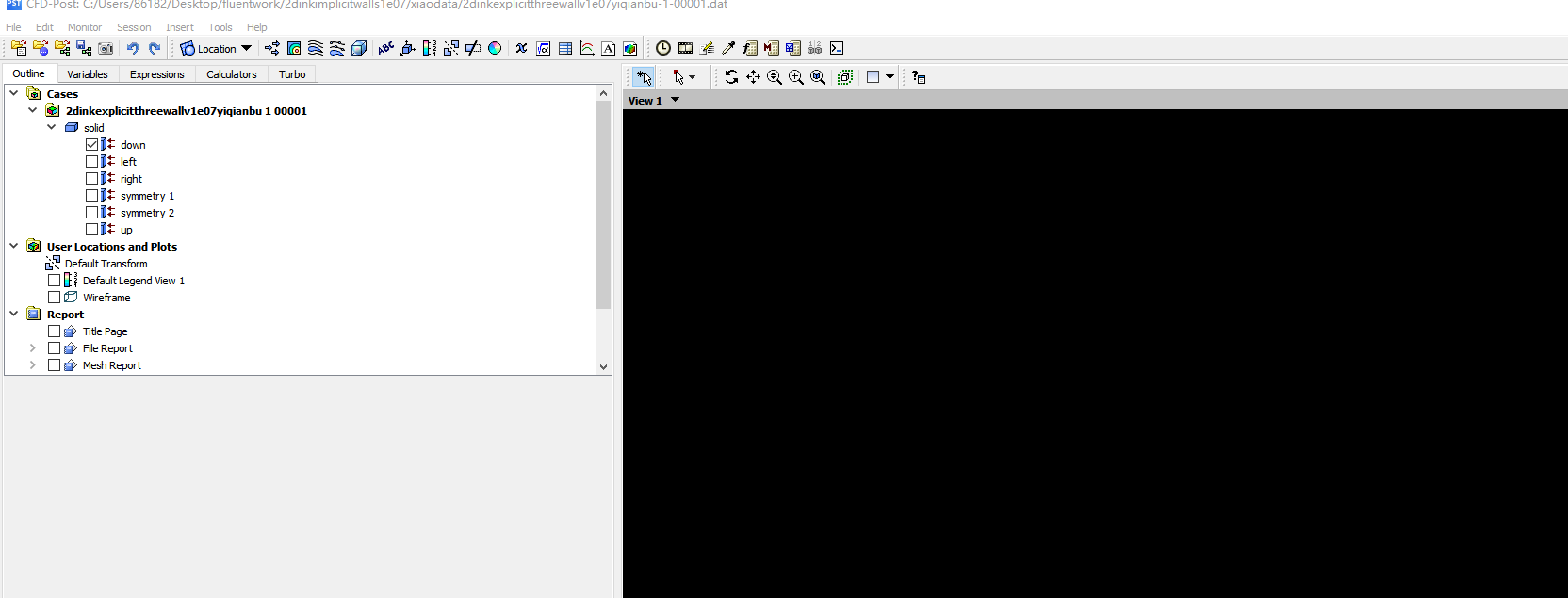Insert a Text label

(386, 48)
